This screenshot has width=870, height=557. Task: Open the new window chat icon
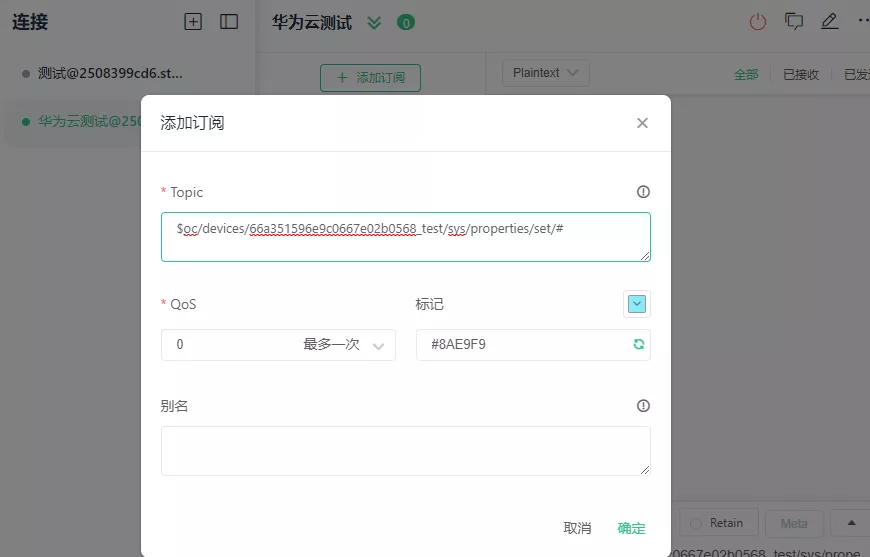click(794, 21)
